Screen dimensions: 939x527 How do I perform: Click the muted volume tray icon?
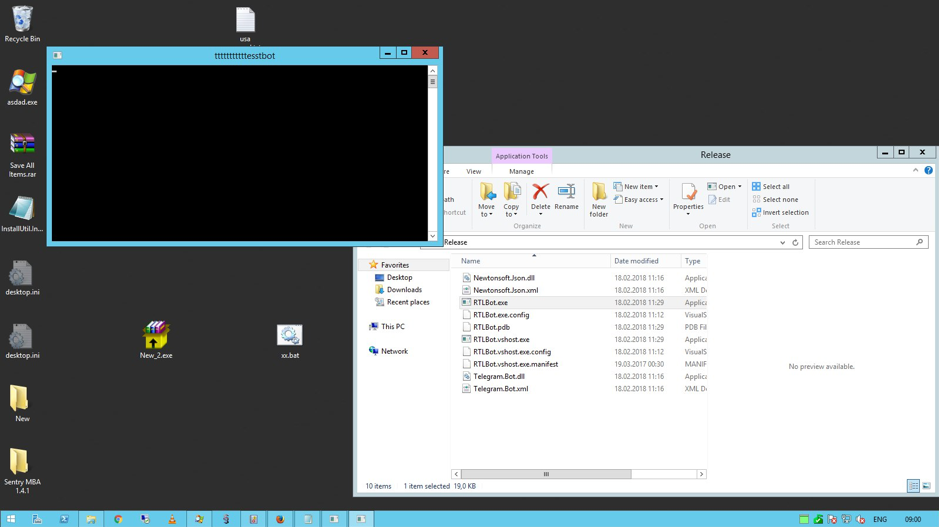point(861,519)
